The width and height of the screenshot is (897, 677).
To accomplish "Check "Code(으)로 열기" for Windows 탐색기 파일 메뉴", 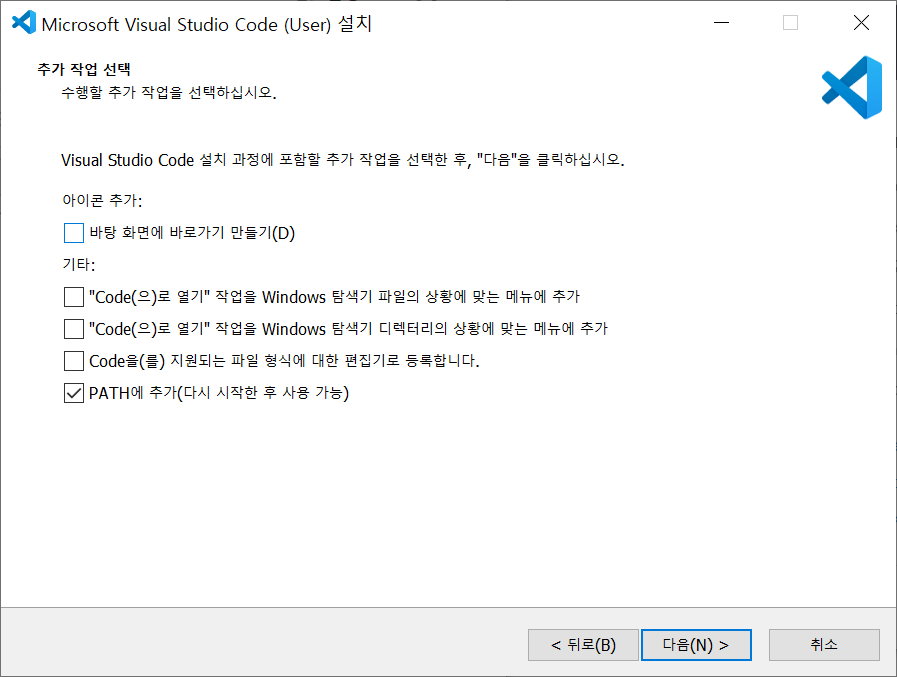I will (x=74, y=297).
